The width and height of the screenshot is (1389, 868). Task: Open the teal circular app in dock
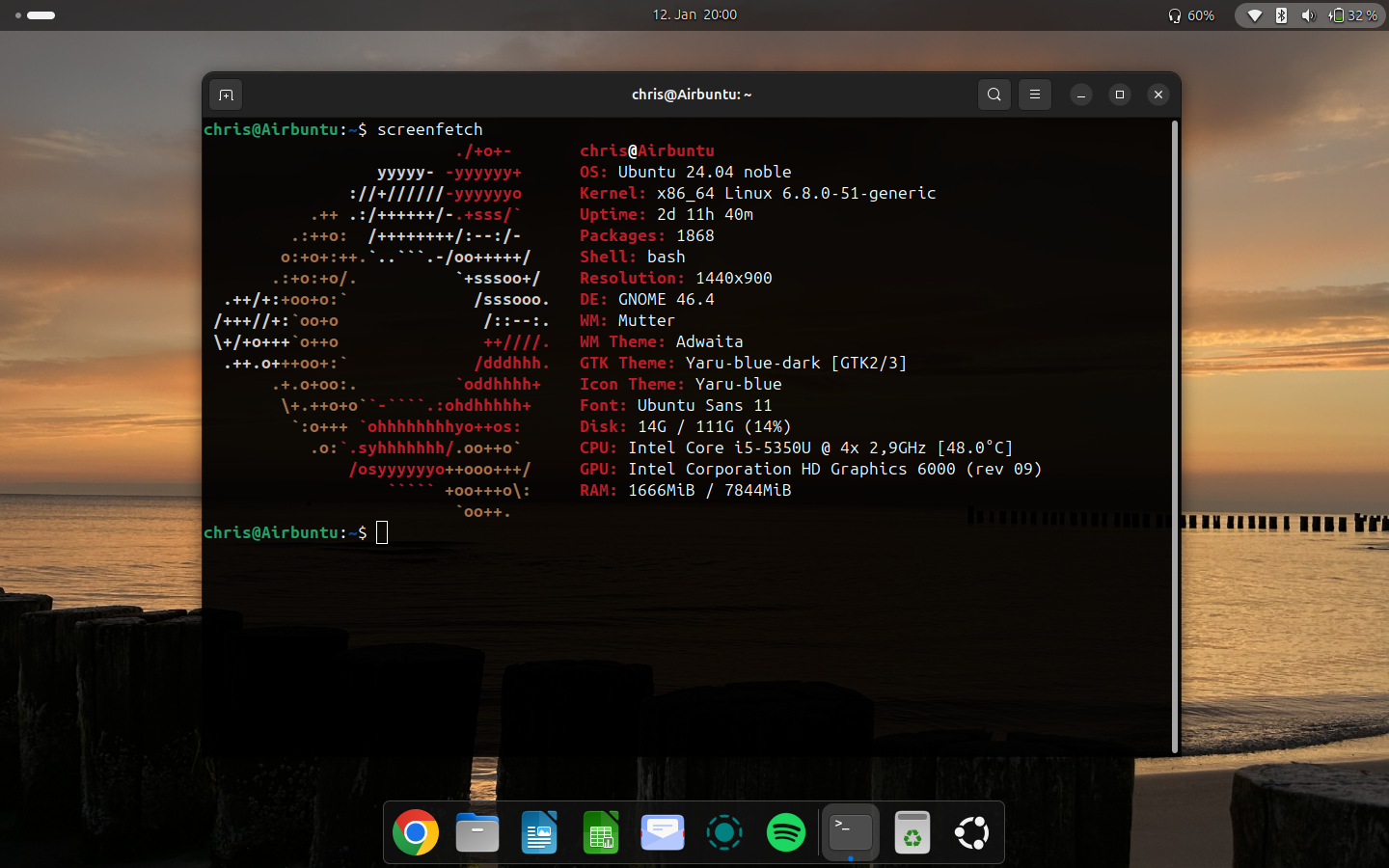pos(724,832)
